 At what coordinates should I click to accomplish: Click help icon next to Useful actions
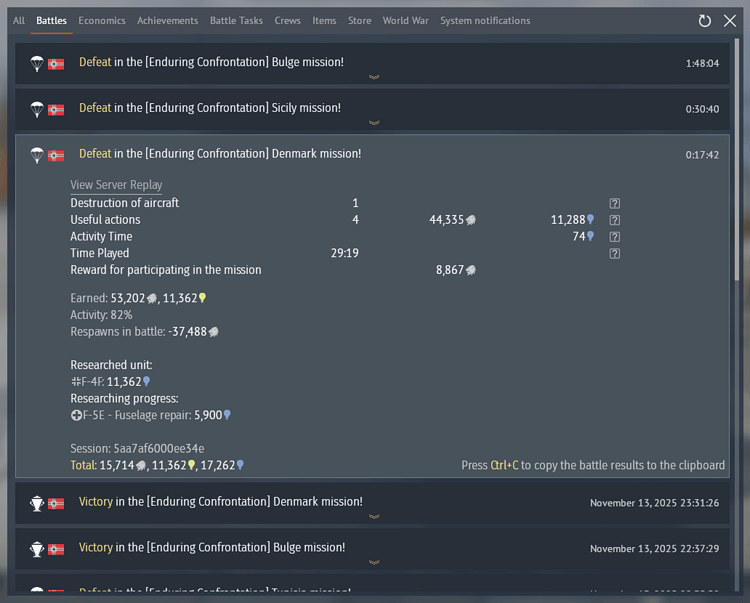pyautogui.click(x=615, y=220)
